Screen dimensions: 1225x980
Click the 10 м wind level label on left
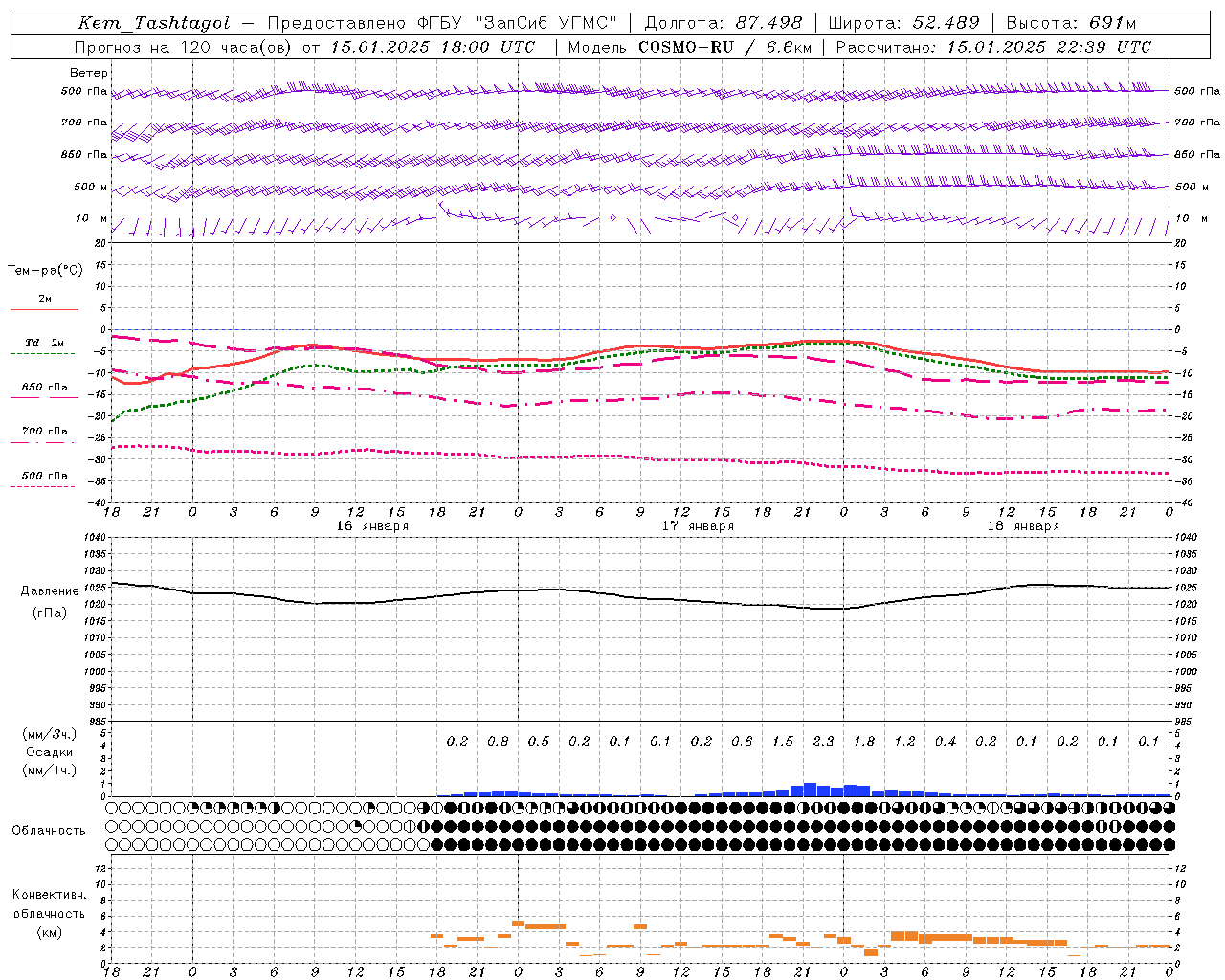coord(92,219)
